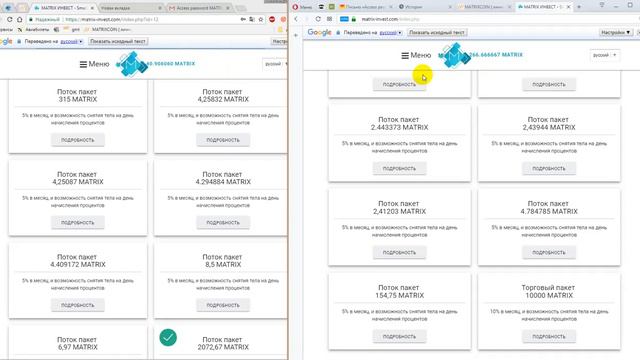The width and height of the screenshot is (640, 360).
Task: Click the Opera sidebar plus button
Action: pos(296,36)
